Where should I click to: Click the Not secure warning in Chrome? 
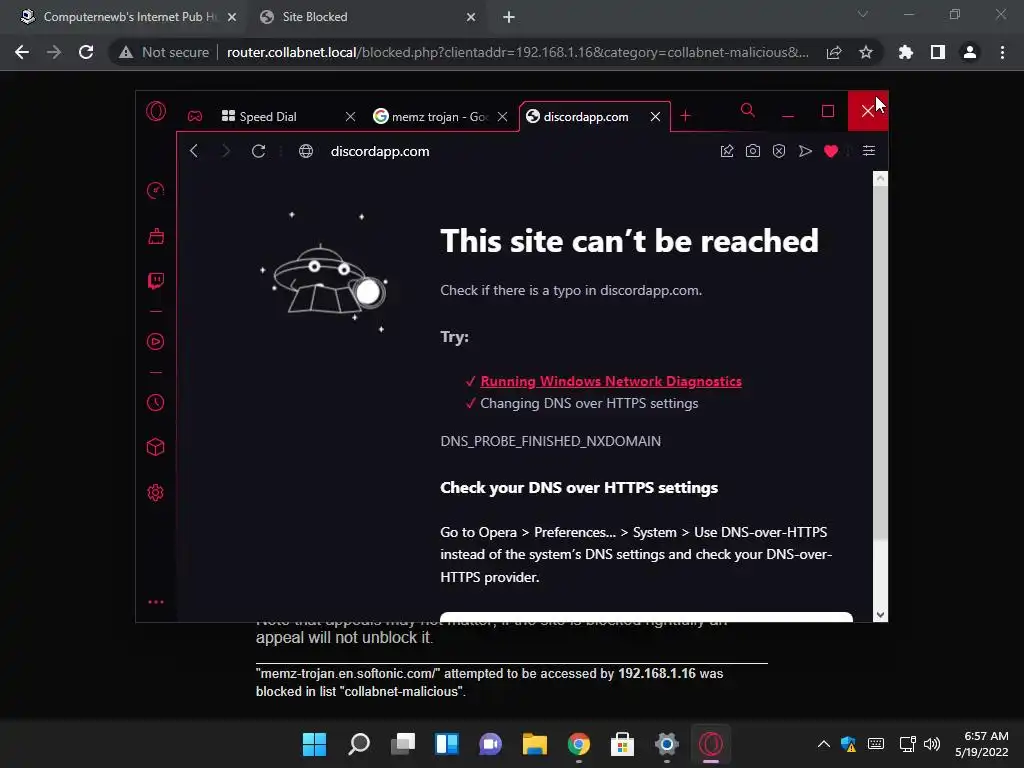pos(164,52)
